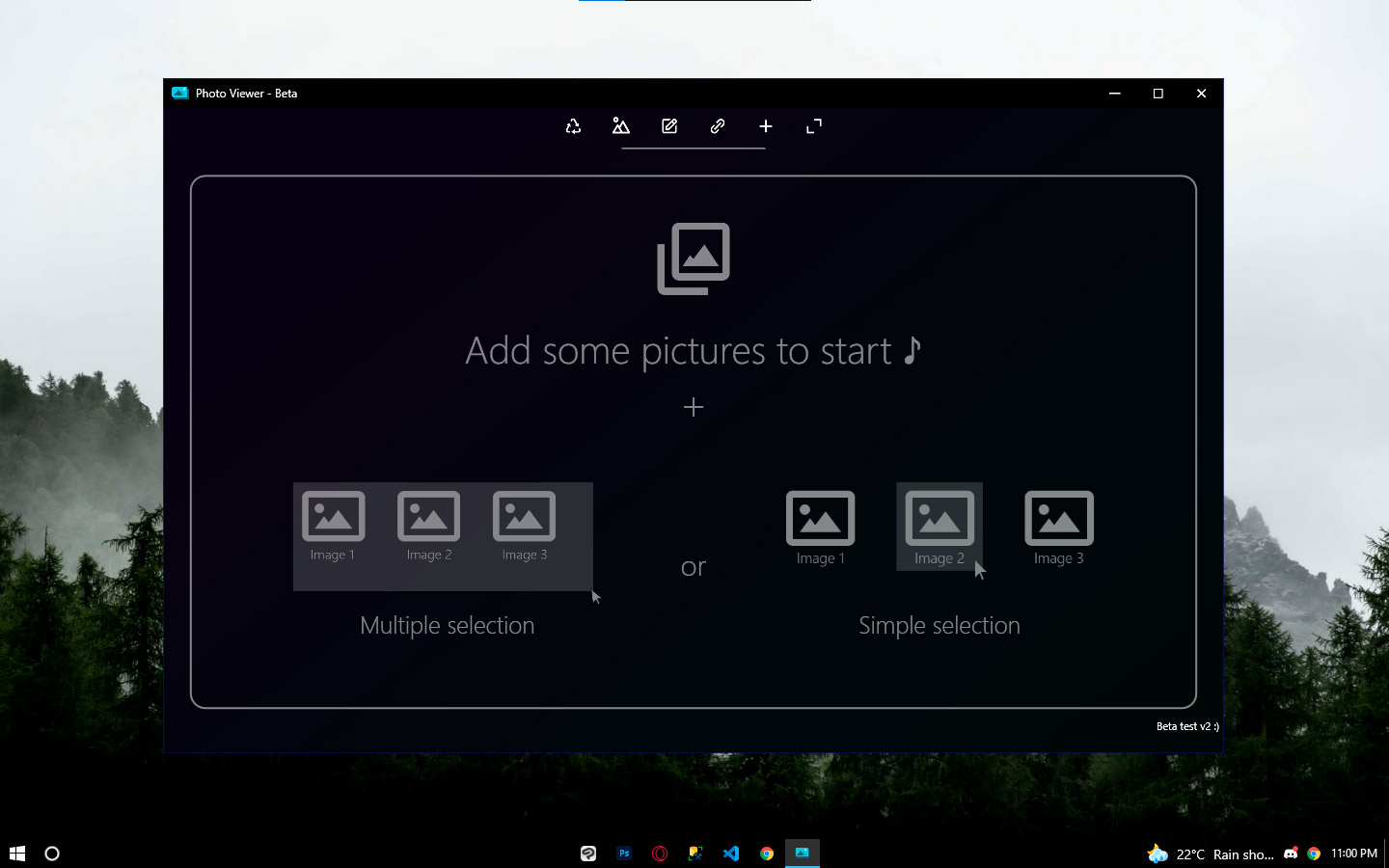Open the Photo Viewer taskbar icon
The width and height of the screenshot is (1389, 868).
coord(803,854)
